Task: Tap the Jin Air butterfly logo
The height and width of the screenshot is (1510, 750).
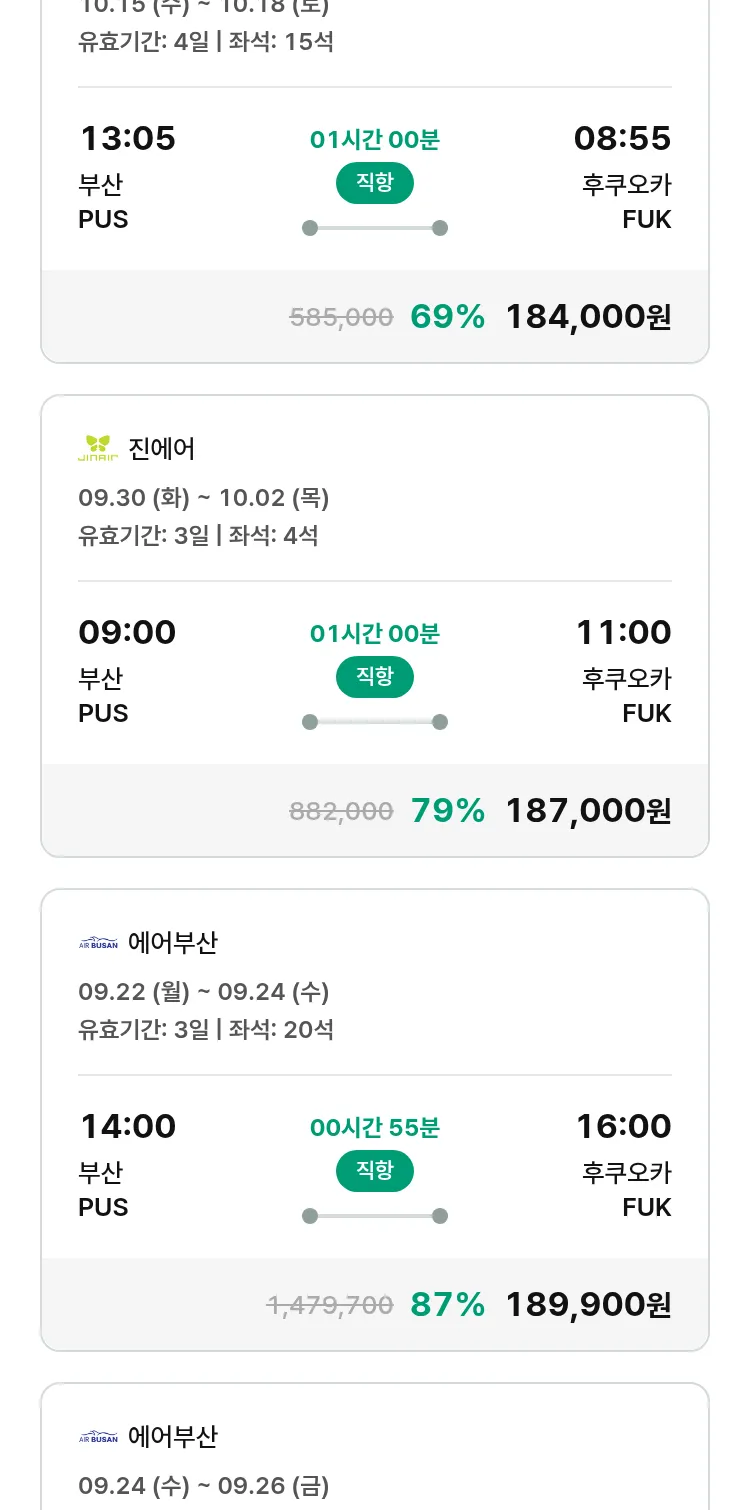Action: pyautogui.click(x=98, y=448)
